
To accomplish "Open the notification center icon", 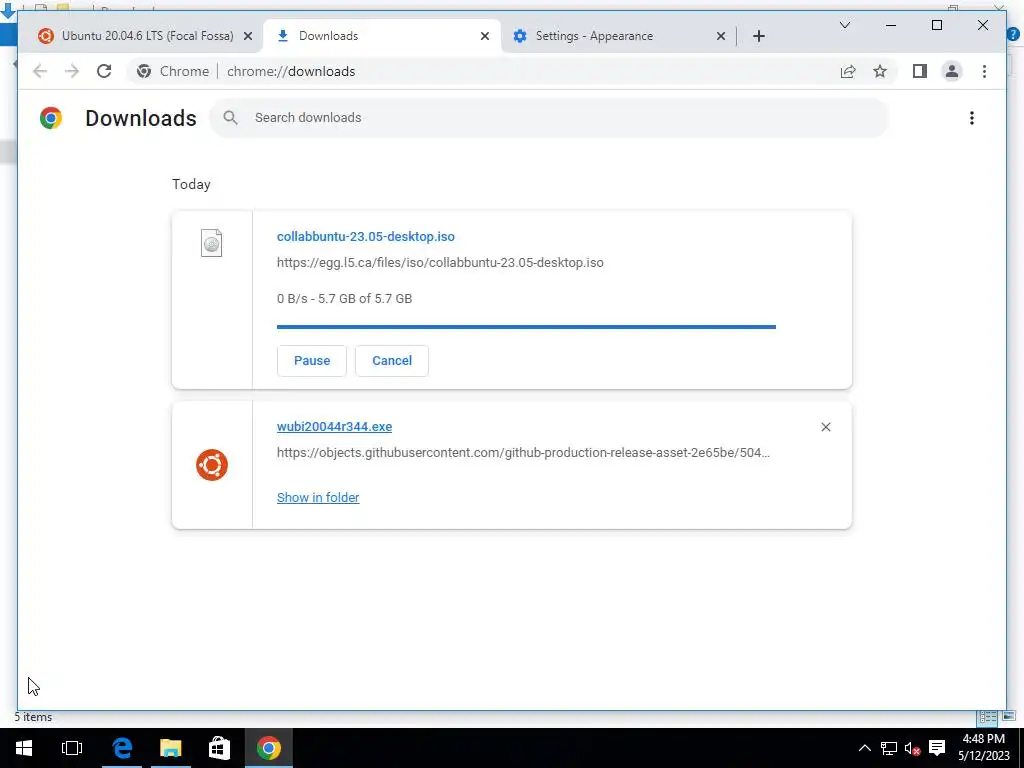I will point(937,748).
